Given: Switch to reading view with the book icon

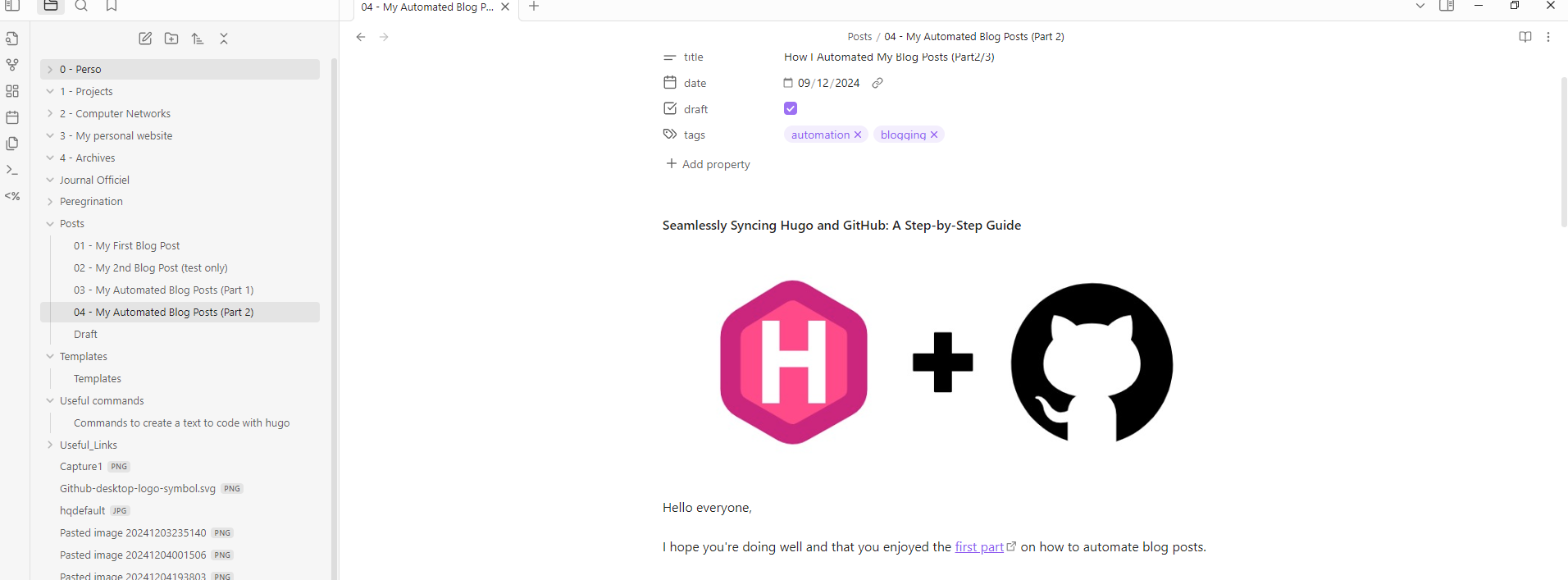Looking at the screenshot, I should tap(1525, 37).
